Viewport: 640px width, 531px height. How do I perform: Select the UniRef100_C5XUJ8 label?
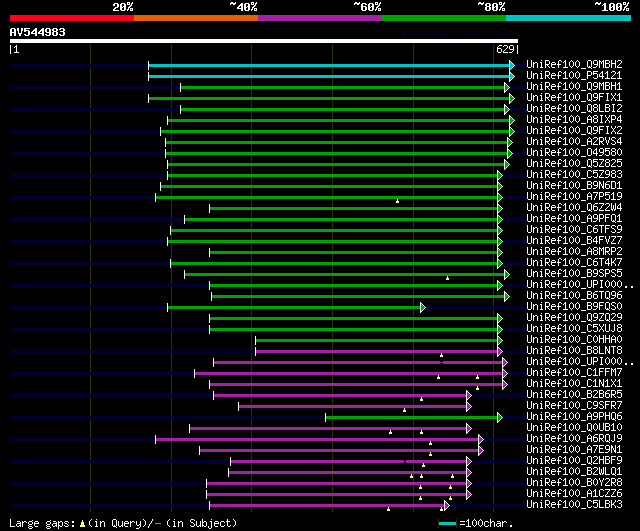[574, 329]
